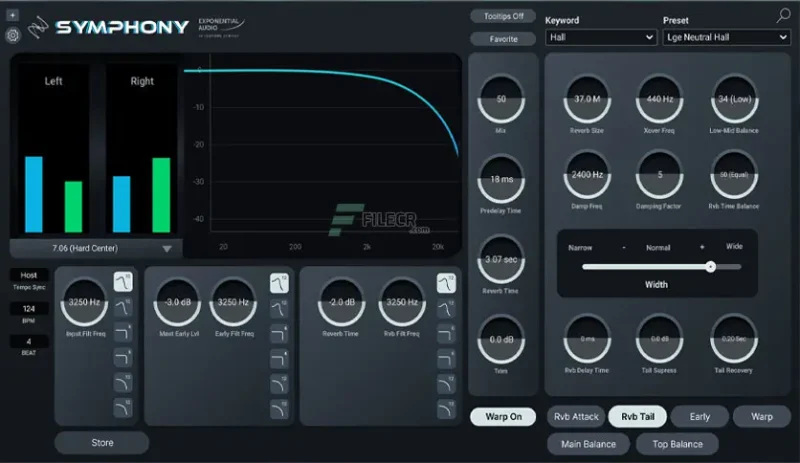Toggle the Tooltips Off button
800x463 pixels.
503,16
